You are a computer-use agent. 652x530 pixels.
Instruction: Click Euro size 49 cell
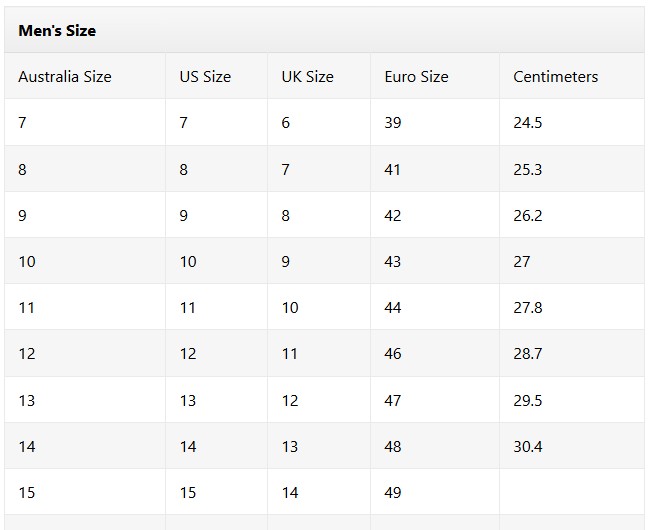tap(435, 493)
